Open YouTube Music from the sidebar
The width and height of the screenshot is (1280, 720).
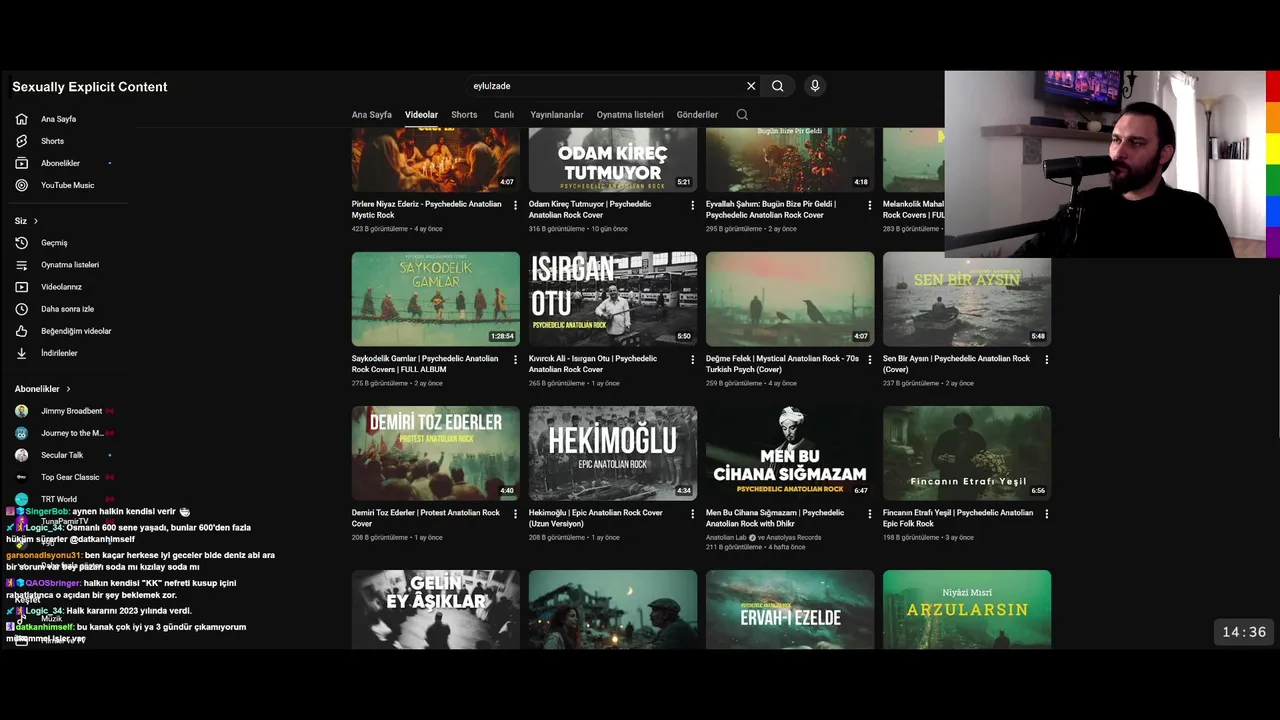(x=67, y=185)
